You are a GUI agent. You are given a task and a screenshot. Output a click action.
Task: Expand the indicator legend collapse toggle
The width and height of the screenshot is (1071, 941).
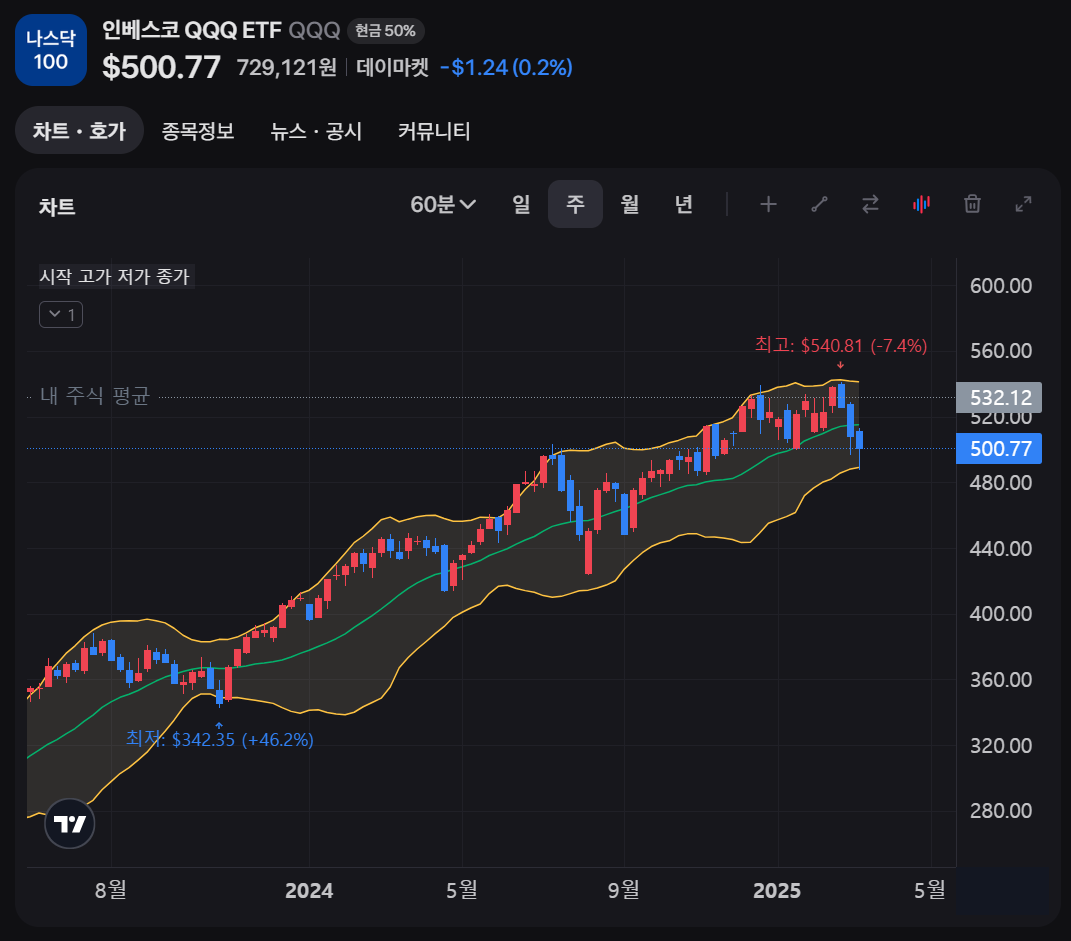coord(61,315)
